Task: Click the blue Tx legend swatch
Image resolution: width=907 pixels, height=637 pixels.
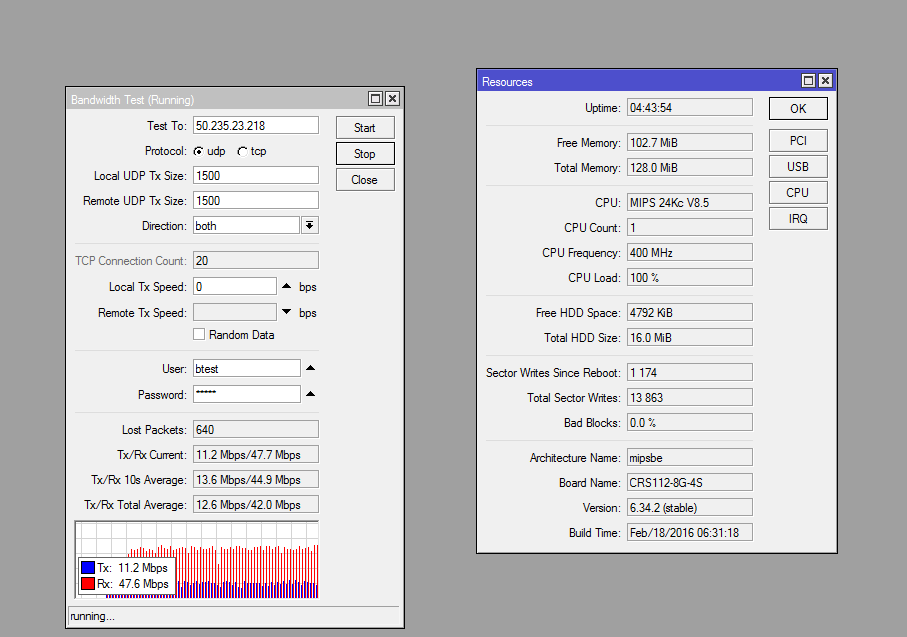Action: pyautogui.click(x=87, y=568)
